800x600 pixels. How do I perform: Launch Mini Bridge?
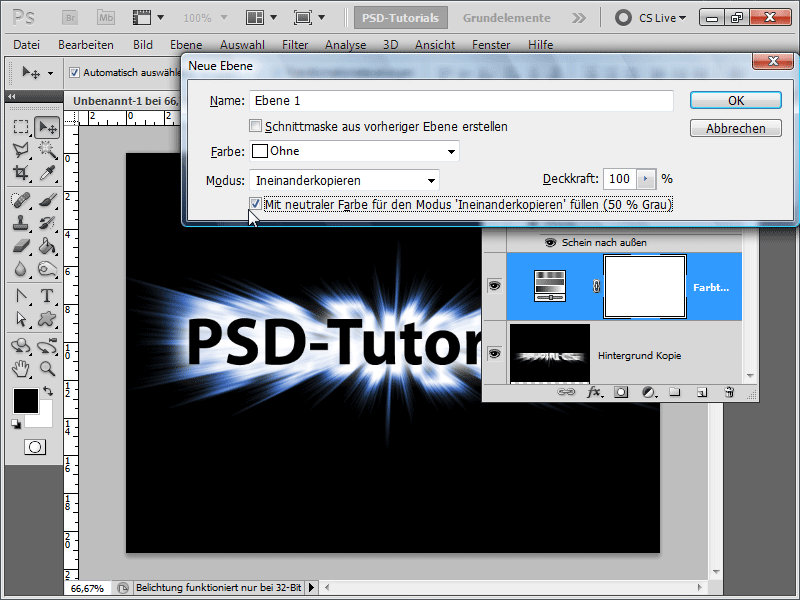(x=106, y=18)
